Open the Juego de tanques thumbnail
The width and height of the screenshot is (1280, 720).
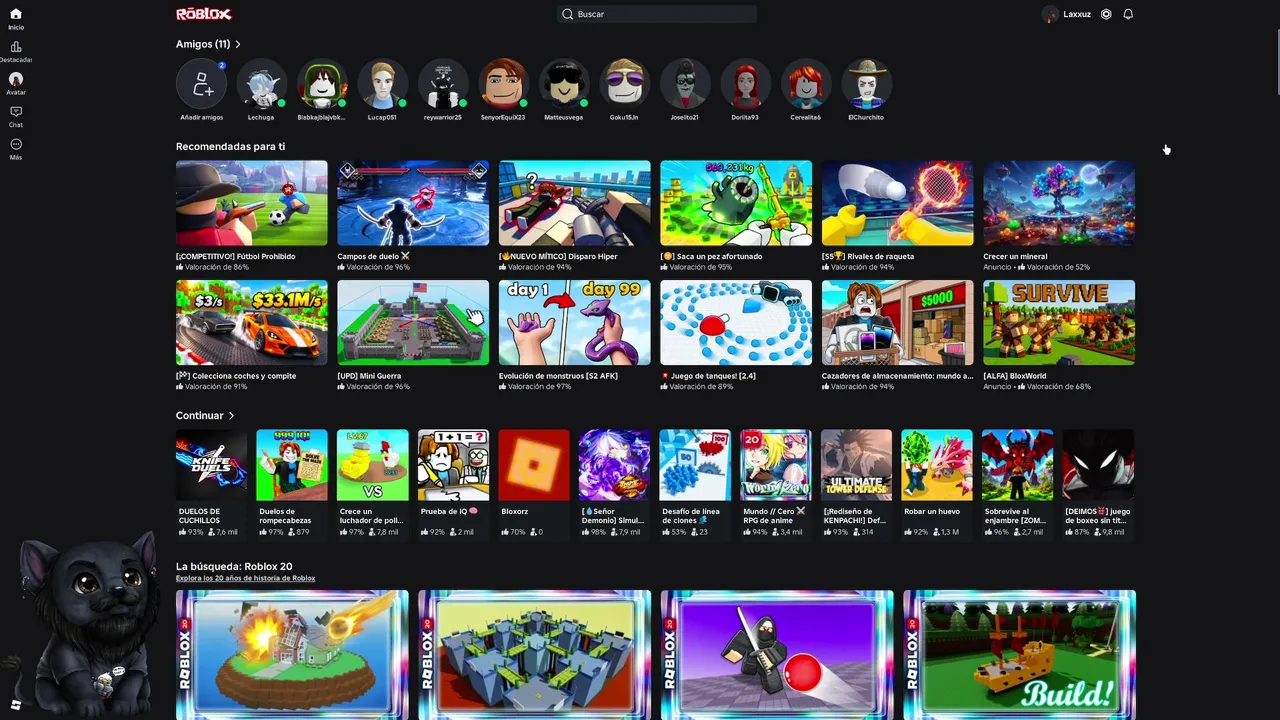736,322
